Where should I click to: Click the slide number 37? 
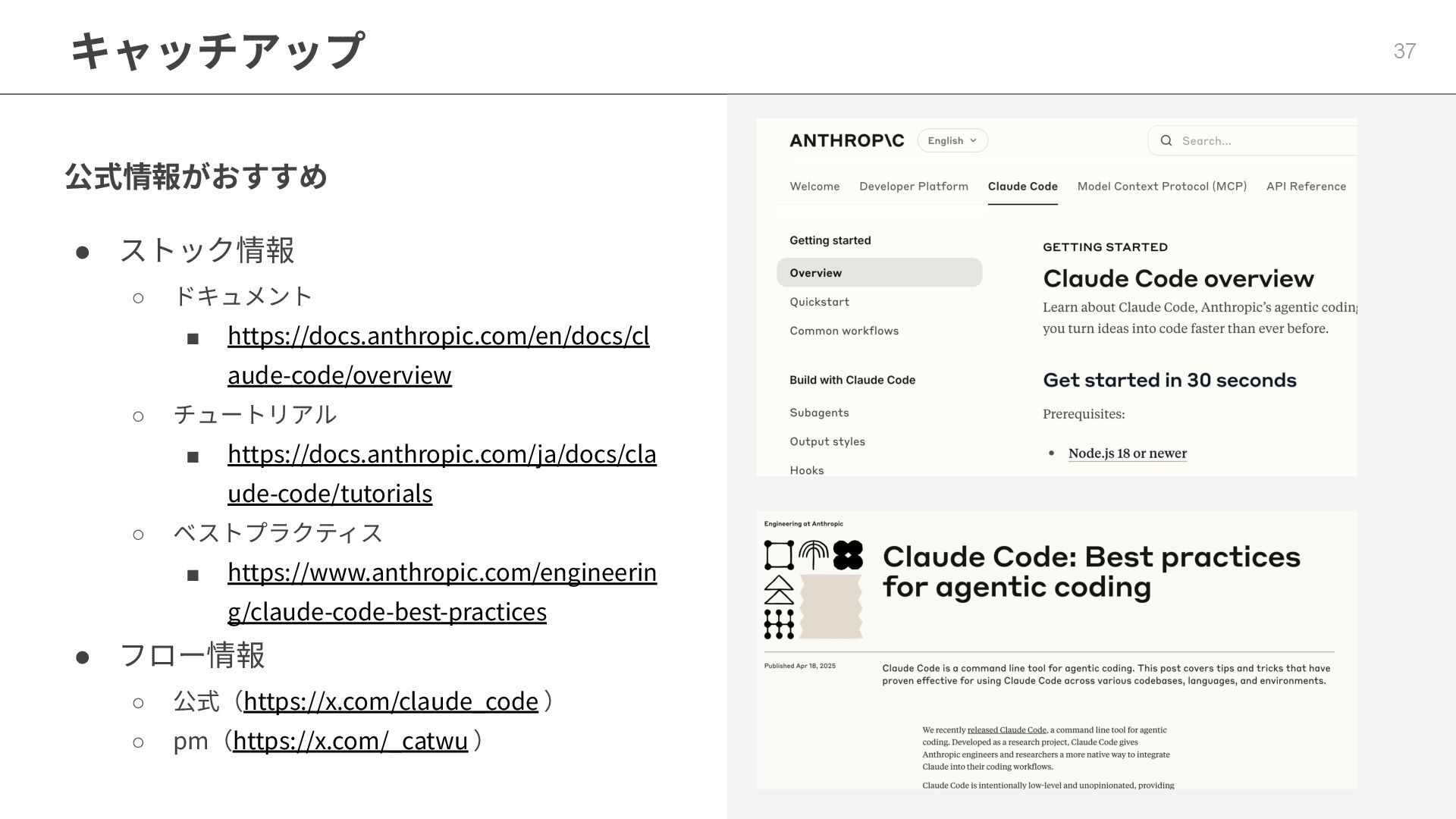(1404, 51)
